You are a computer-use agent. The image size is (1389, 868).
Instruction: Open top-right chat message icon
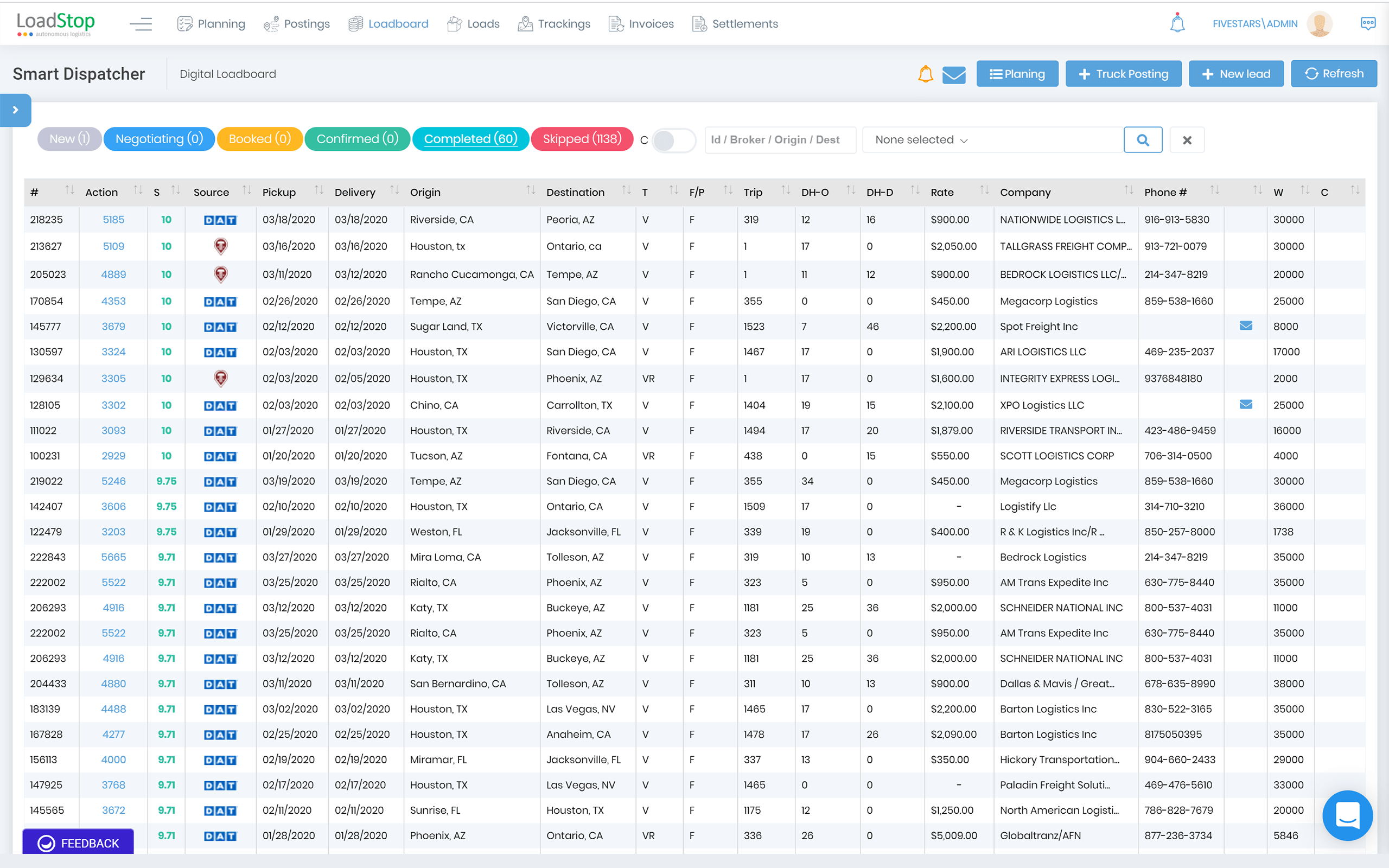pyautogui.click(x=1368, y=23)
